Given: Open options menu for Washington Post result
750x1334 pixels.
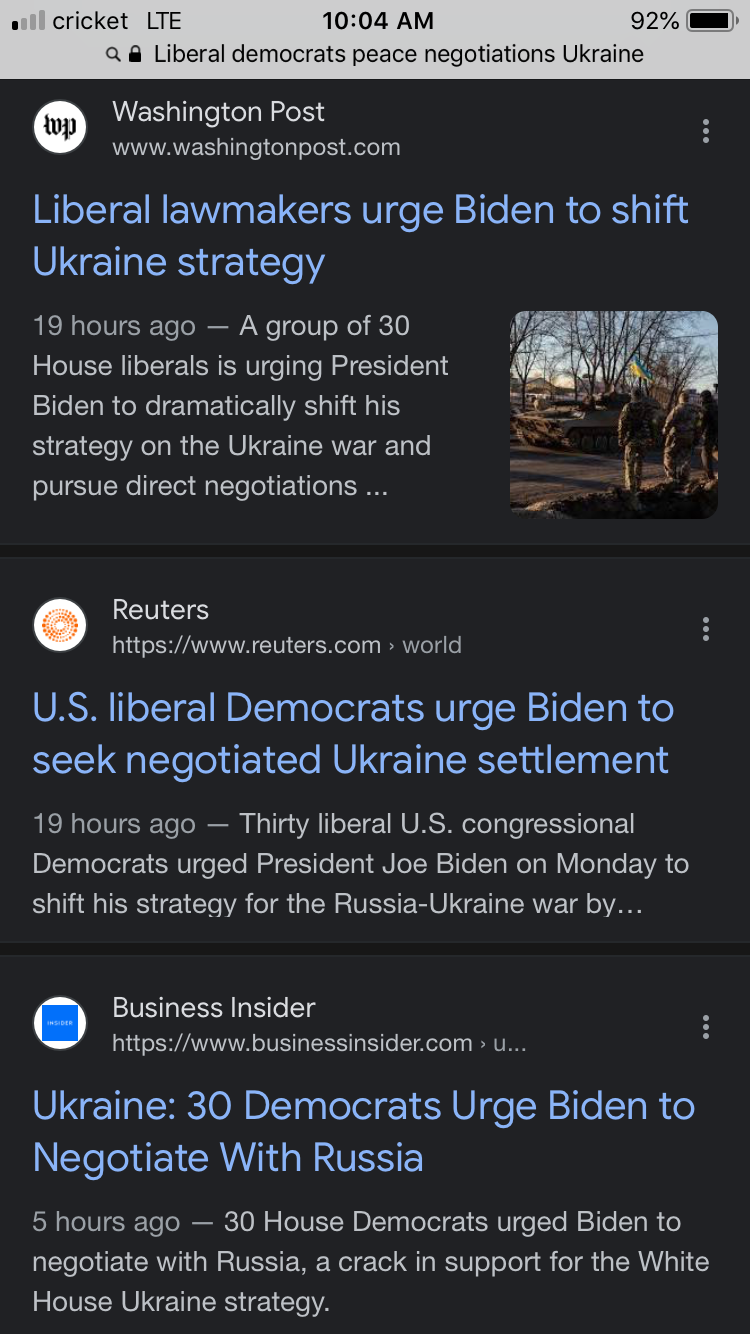Looking at the screenshot, I should click(x=706, y=130).
